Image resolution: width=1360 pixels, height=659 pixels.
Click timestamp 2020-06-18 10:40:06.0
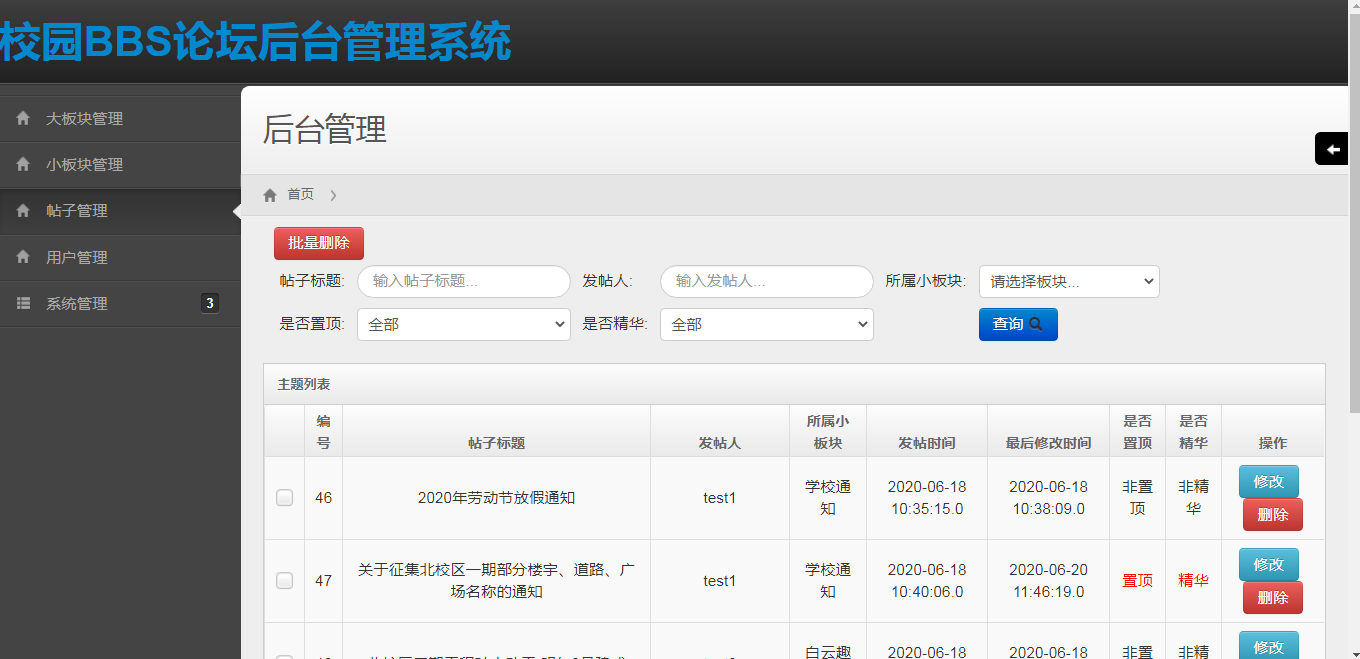(926, 581)
